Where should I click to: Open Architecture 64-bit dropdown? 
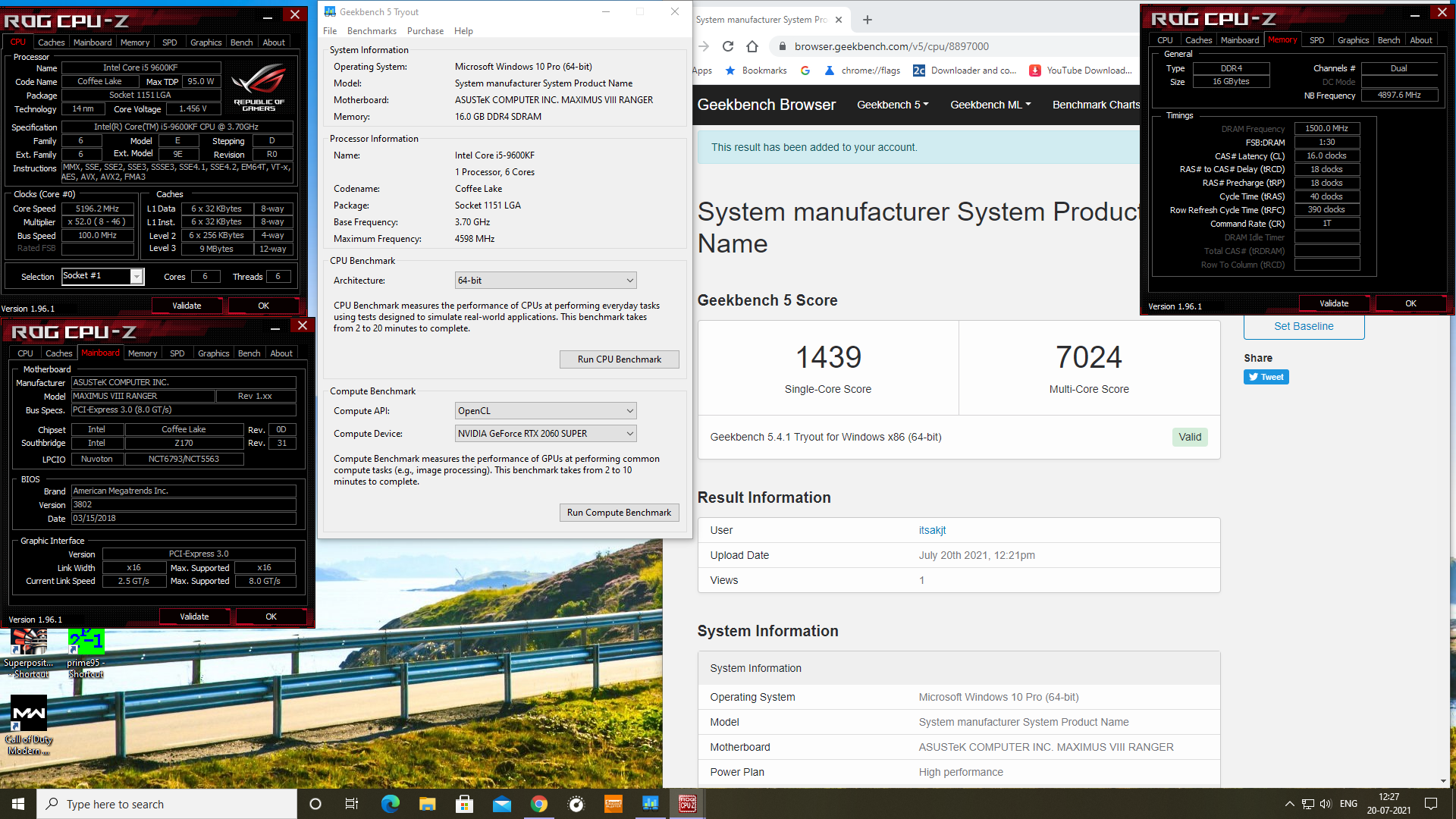click(x=545, y=281)
